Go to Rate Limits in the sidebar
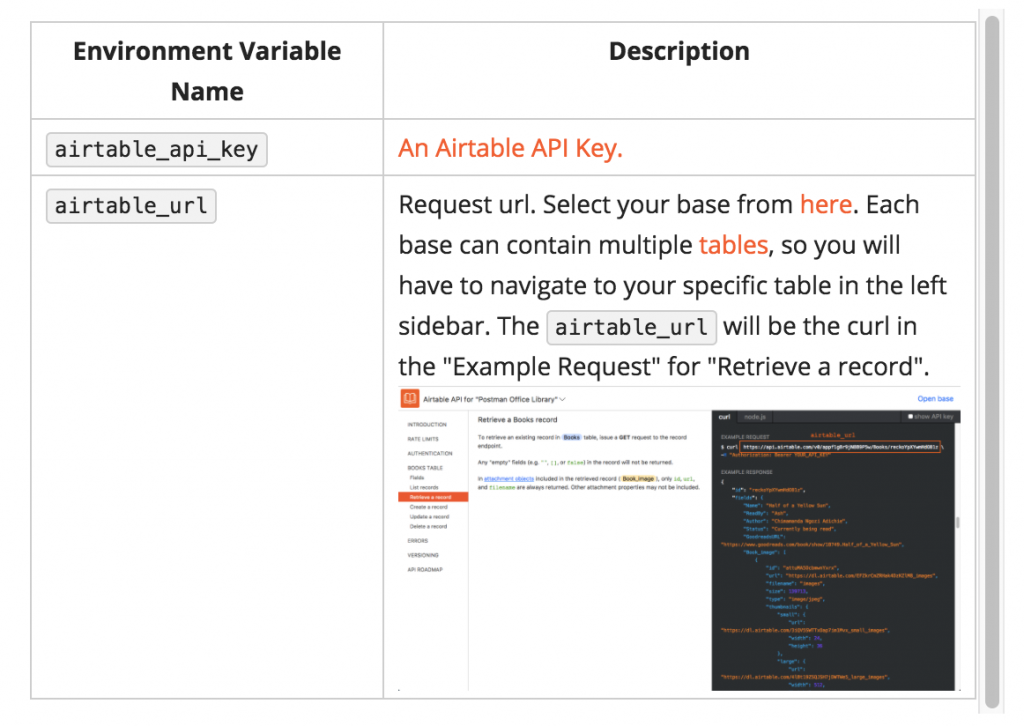Image resolution: width=1024 pixels, height=726 pixels. tap(423, 439)
